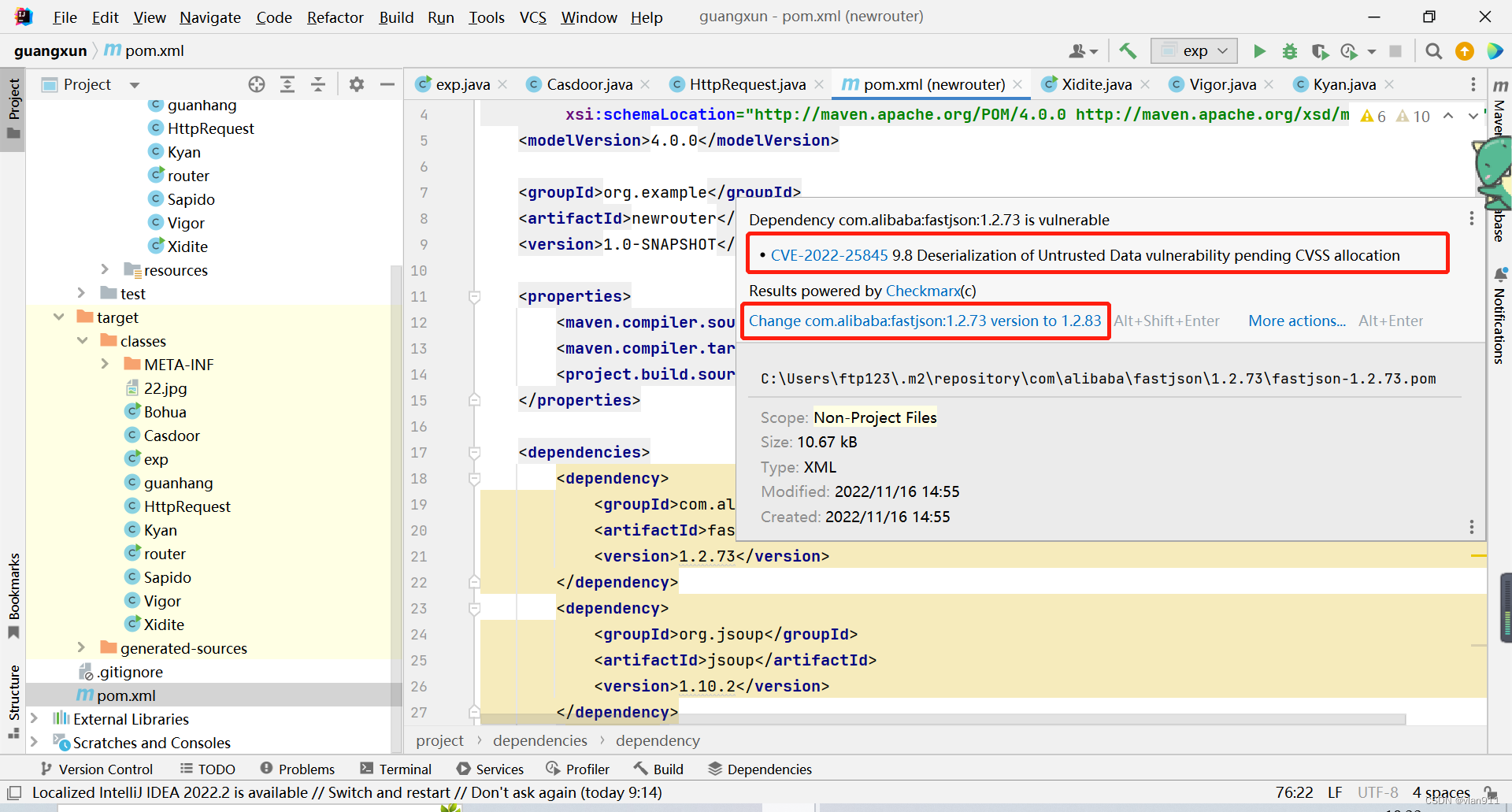1512x812 pixels.
Task: Open Structure side tool window
Action: (x=13, y=701)
